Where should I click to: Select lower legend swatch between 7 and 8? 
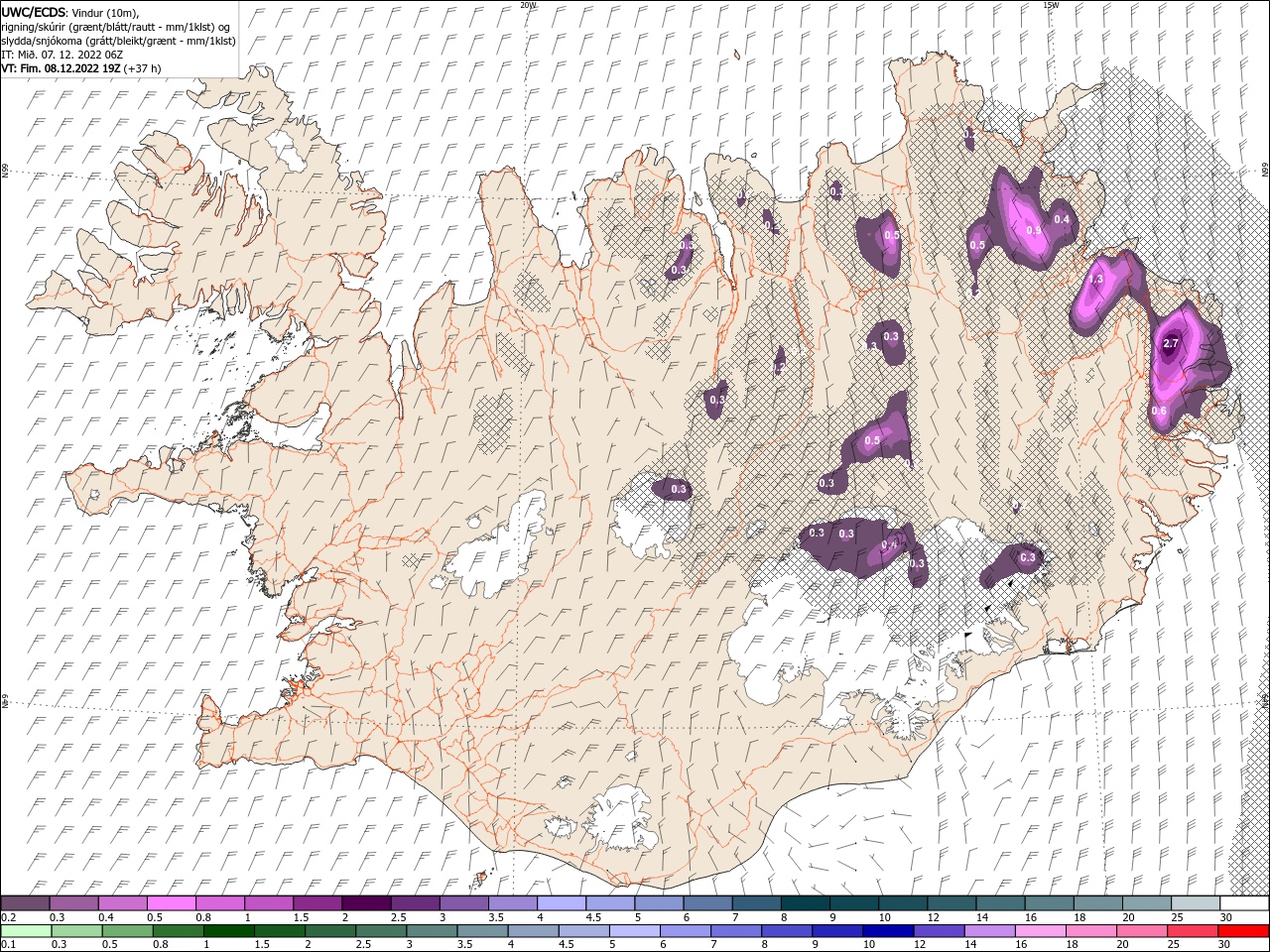(x=737, y=931)
